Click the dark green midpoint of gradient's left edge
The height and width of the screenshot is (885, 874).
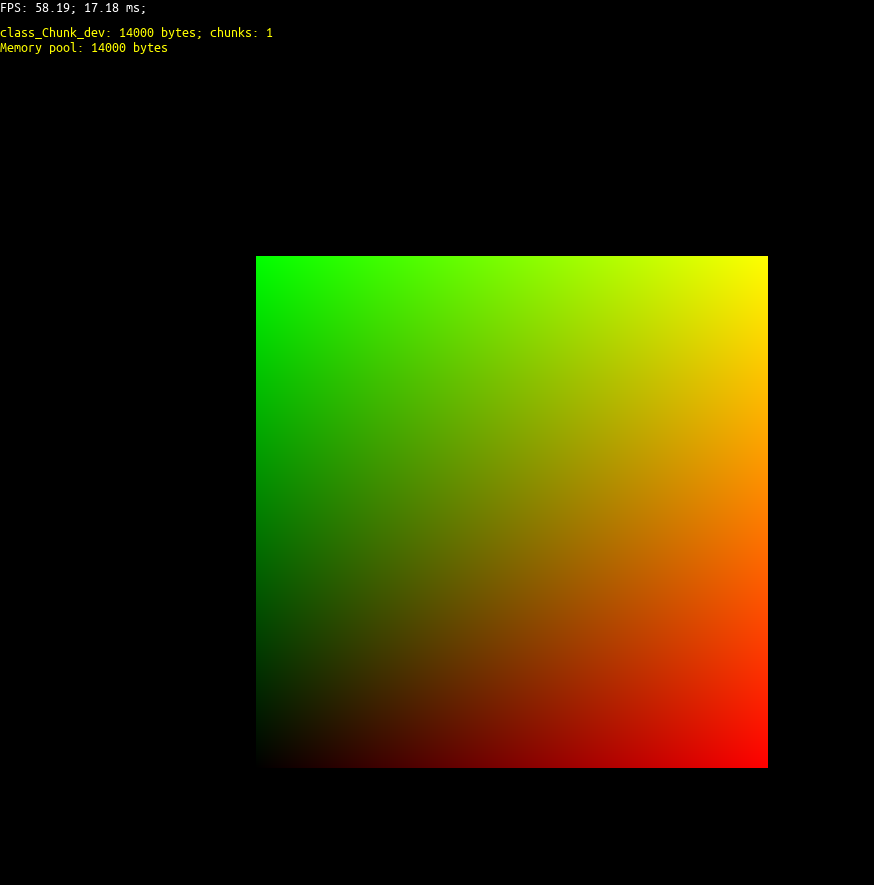pos(260,512)
